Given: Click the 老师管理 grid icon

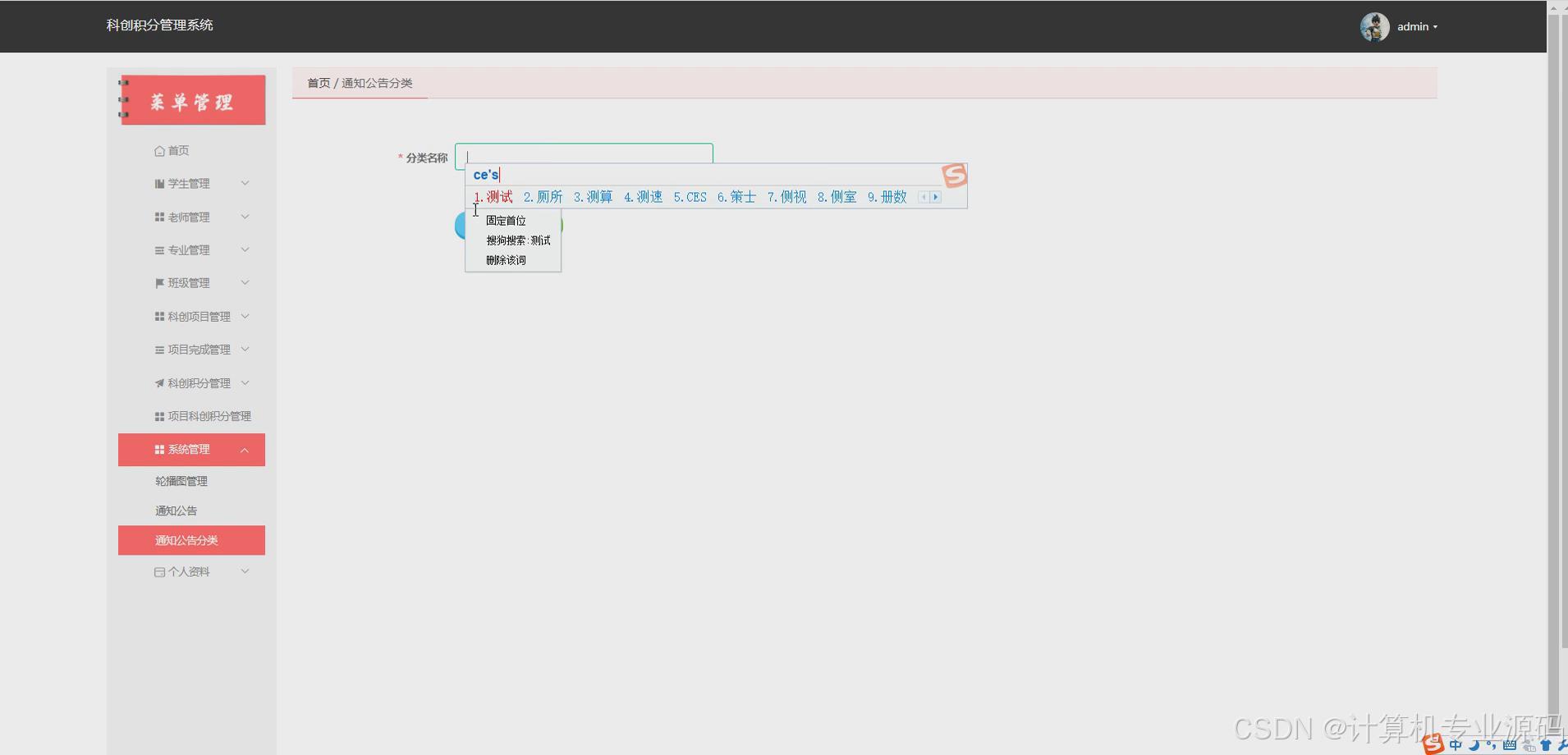Looking at the screenshot, I should [x=159, y=217].
